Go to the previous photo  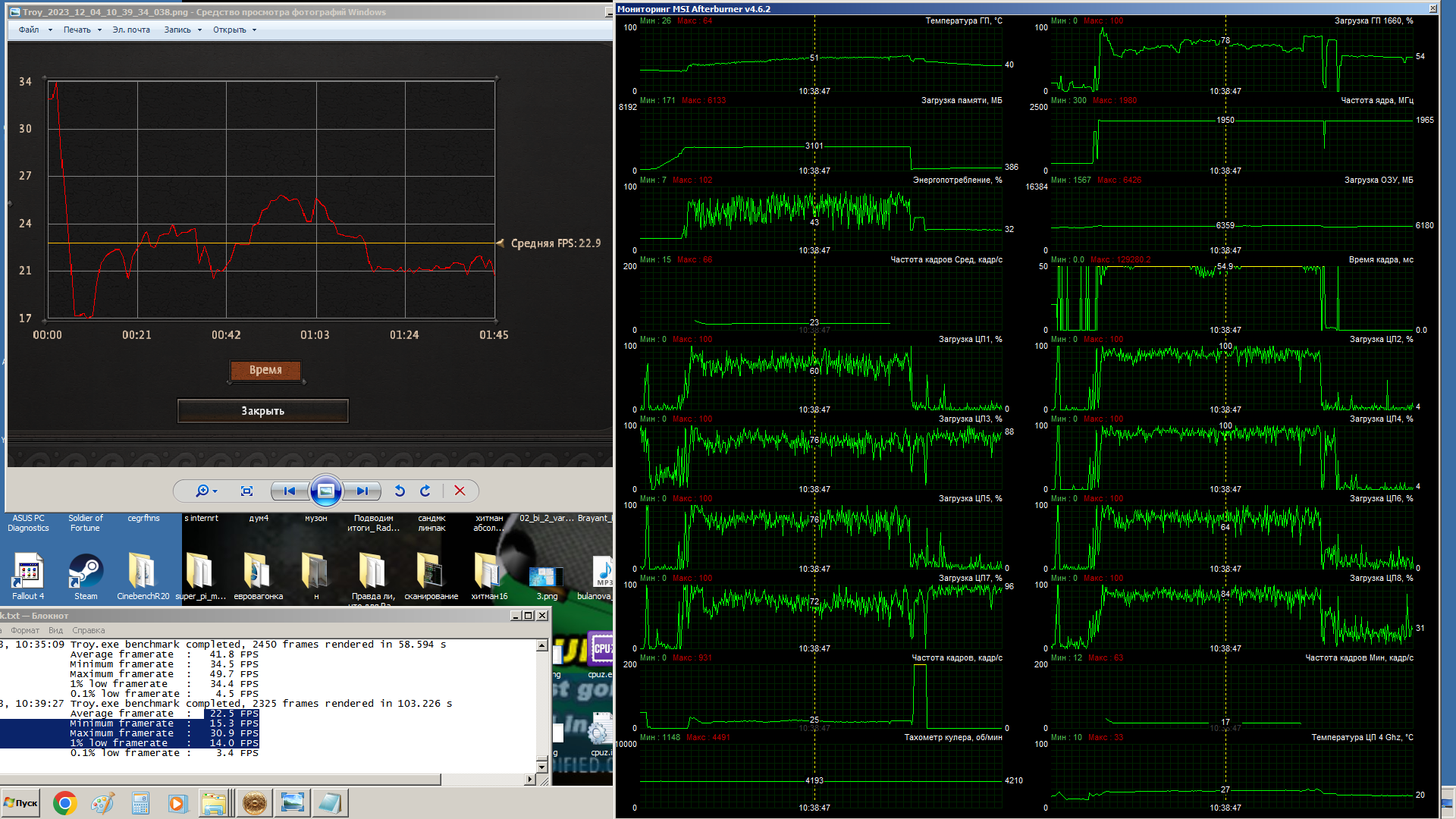click(x=289, y=491)
